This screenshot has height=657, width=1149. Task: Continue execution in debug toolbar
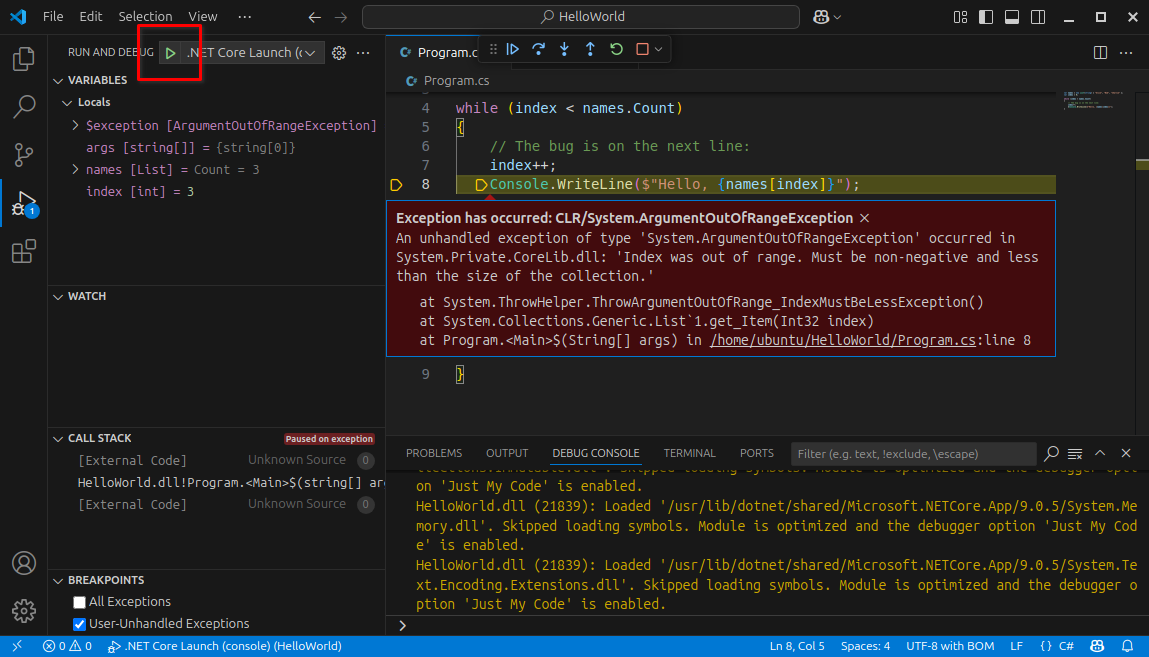point(513,49)
